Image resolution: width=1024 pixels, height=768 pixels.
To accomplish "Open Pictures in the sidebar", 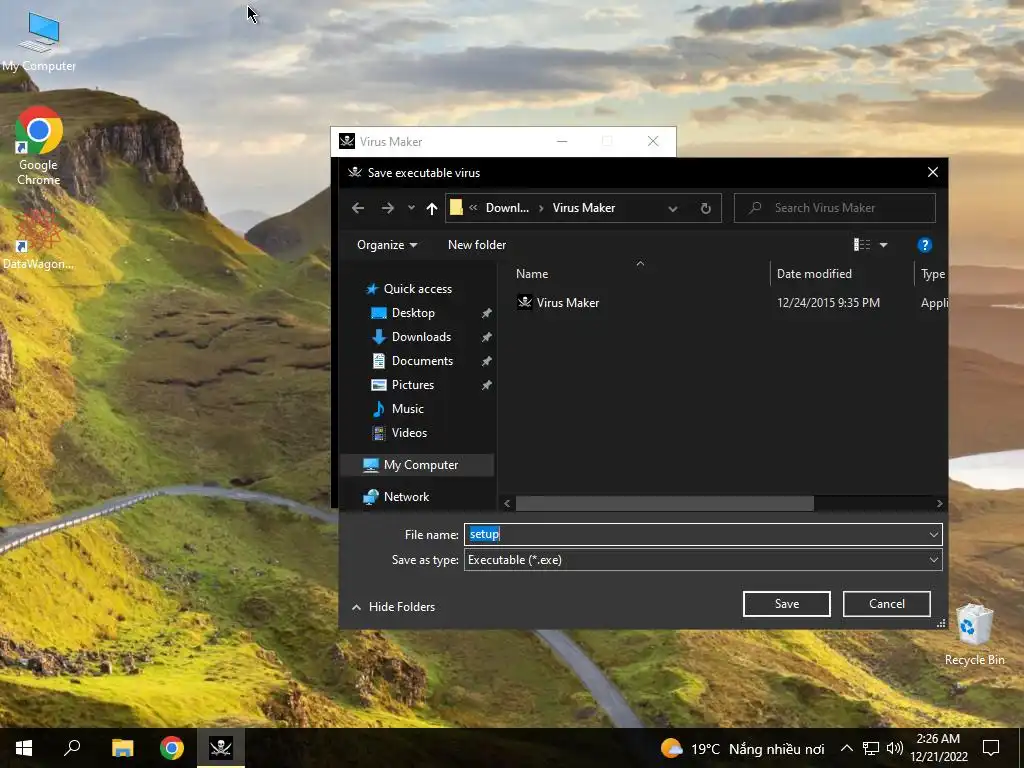I will 402,385.
